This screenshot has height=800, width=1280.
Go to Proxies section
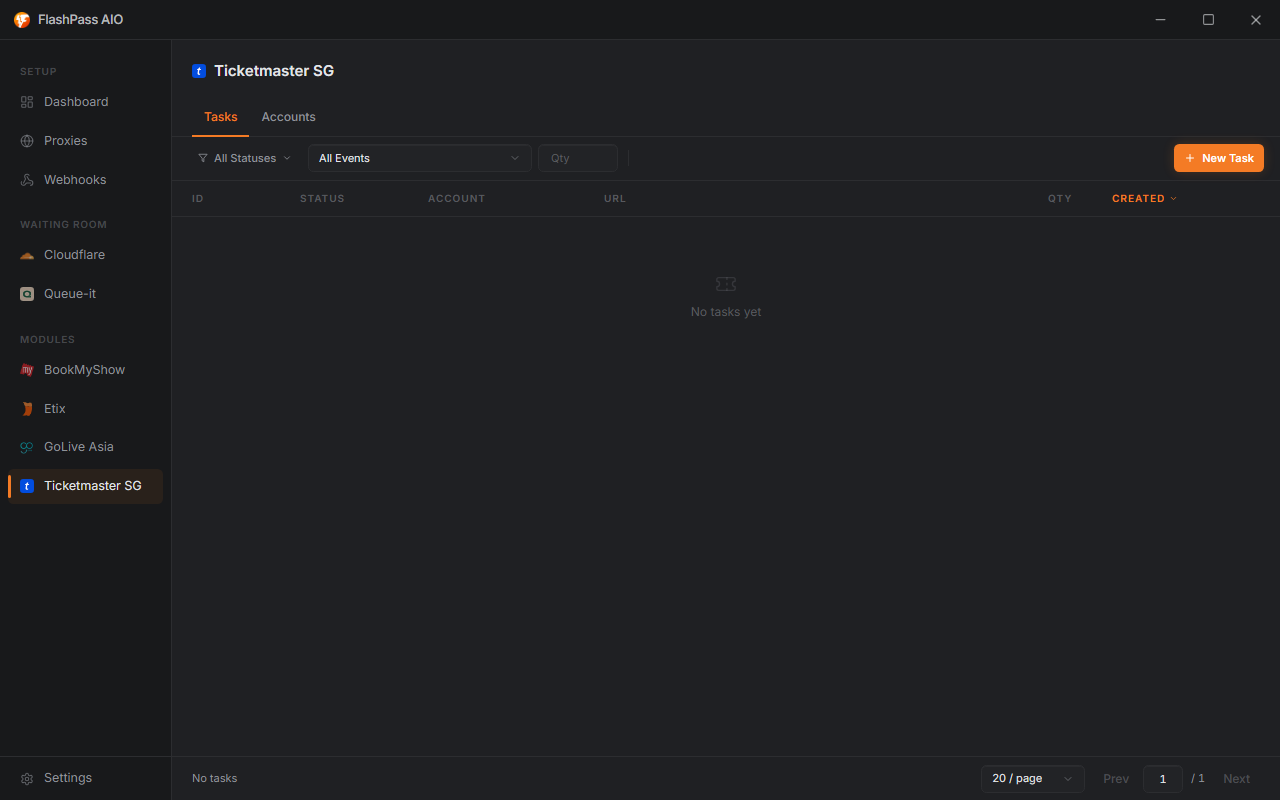pos(85,141)
